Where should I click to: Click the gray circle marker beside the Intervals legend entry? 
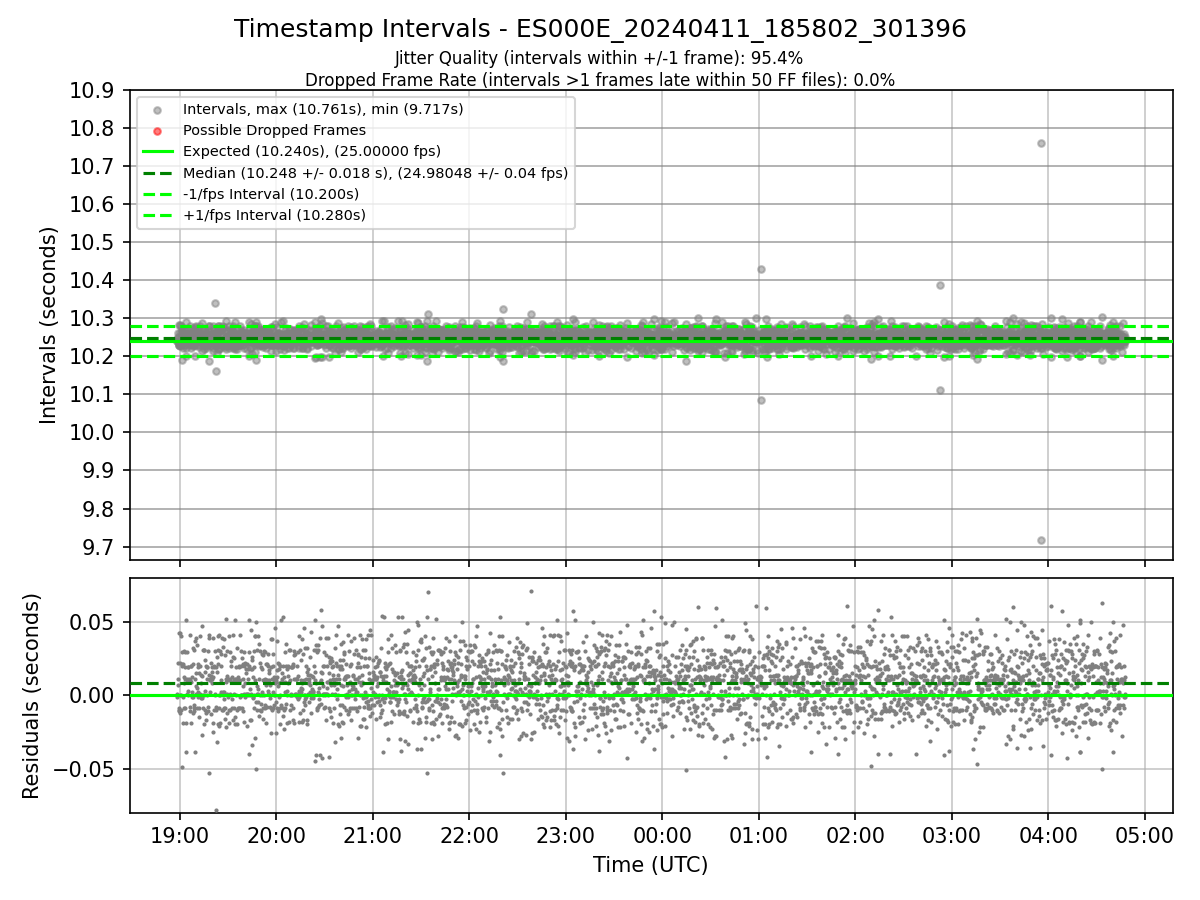[157, 110]
